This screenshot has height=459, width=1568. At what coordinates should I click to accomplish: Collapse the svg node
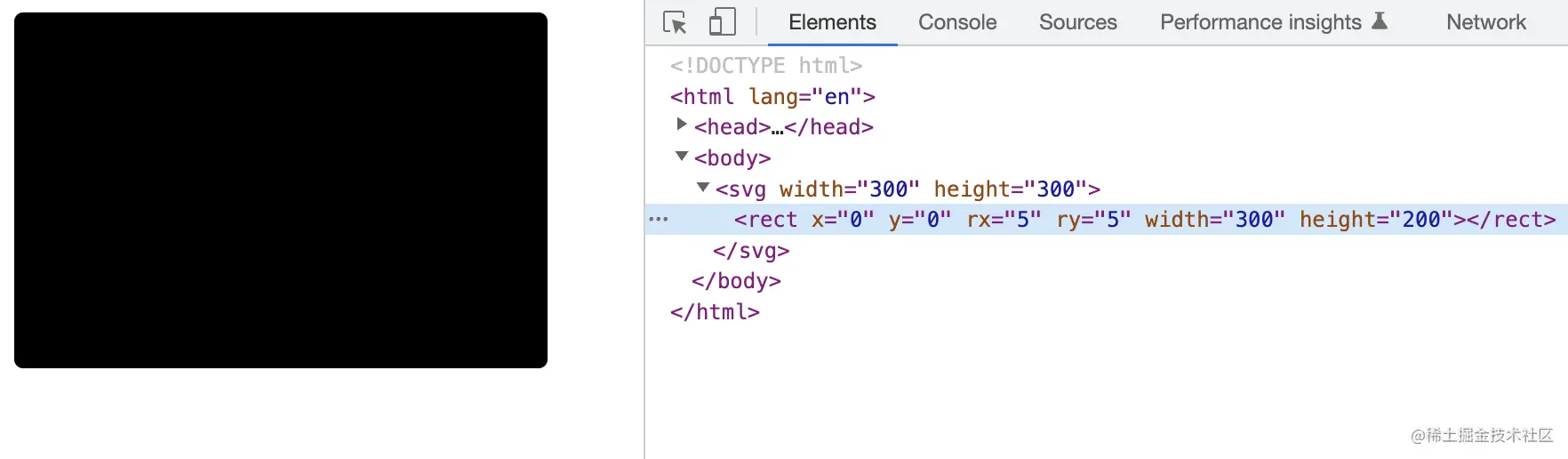[703, 188]
